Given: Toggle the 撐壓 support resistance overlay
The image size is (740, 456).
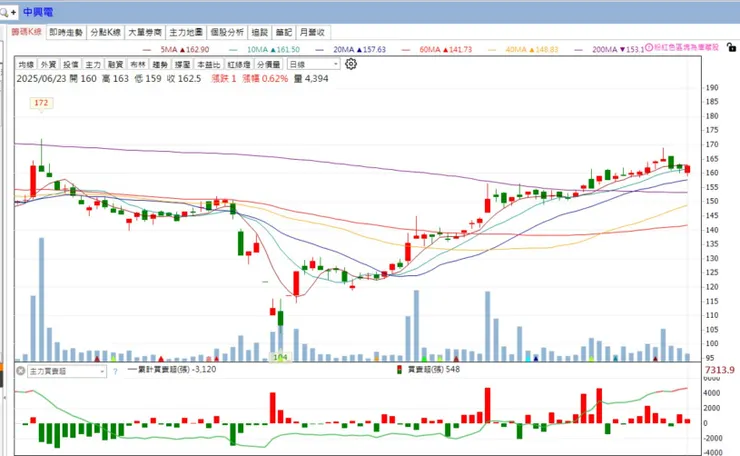Looking at the screenshot, I should (183, 64).
